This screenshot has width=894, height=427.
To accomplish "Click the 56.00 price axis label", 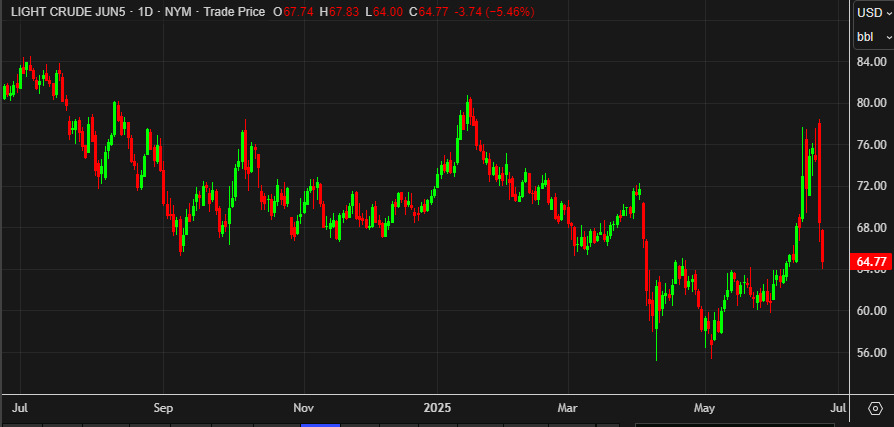I will click(x=871, y=352).
